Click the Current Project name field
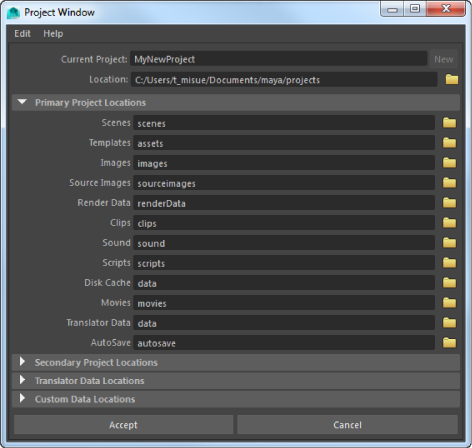472x448 pixels. point(279,59)
